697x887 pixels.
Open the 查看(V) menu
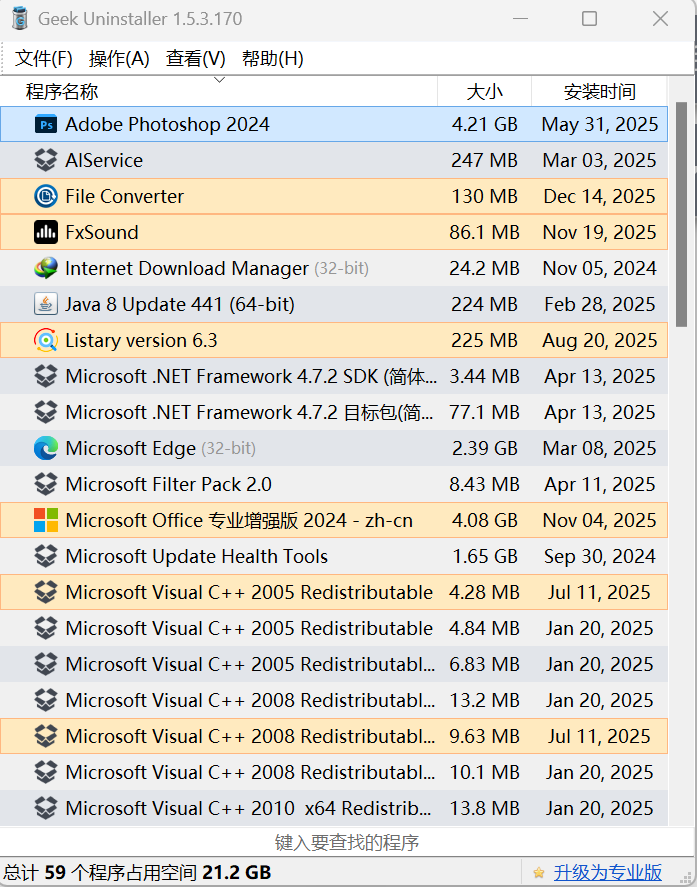196,58
